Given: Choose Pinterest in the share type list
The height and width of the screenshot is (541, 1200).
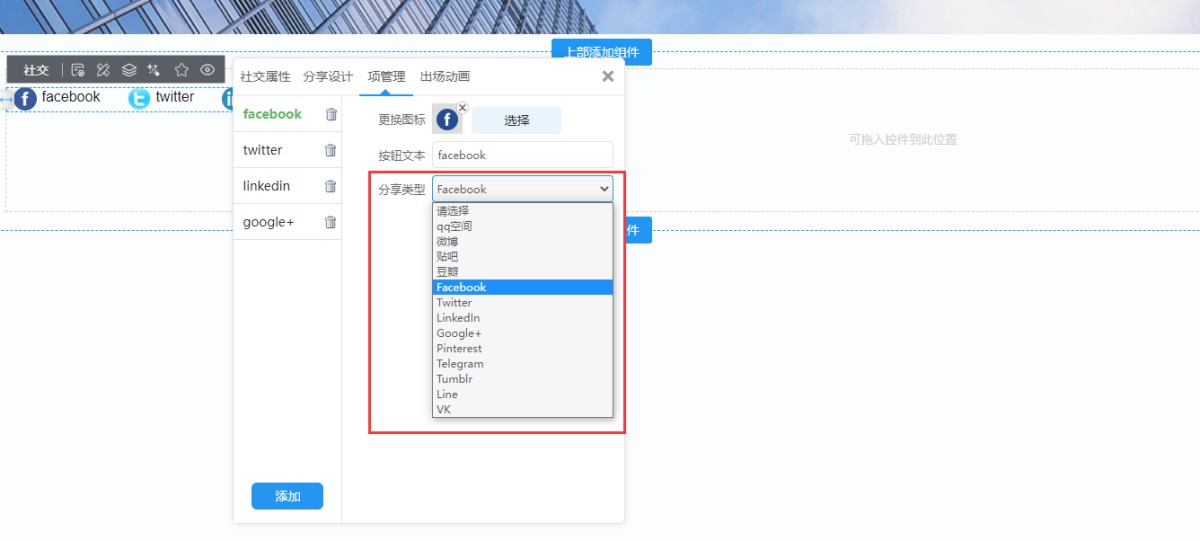Looking at the screenshot, I should point(523,348).
